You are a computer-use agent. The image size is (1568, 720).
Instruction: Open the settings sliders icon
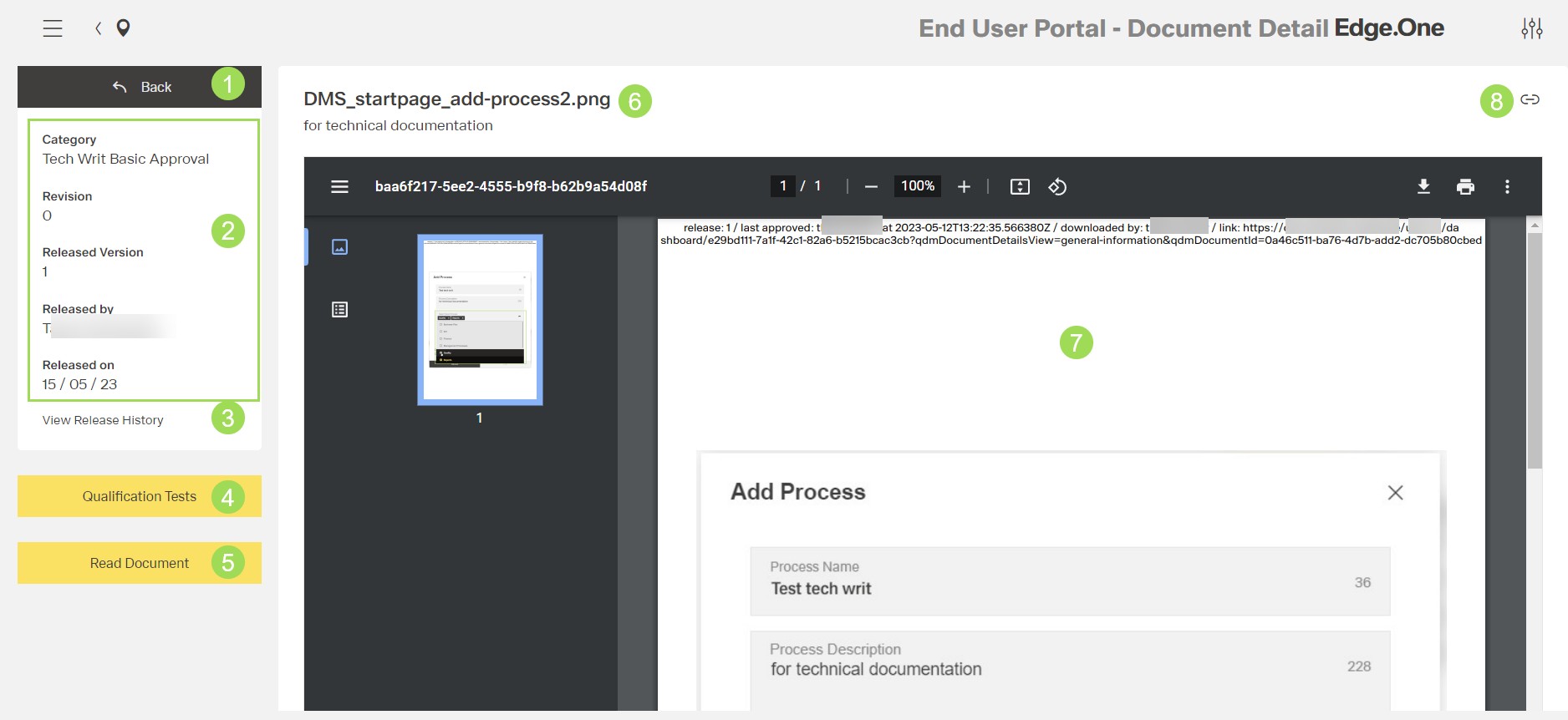coord(1531,28)
